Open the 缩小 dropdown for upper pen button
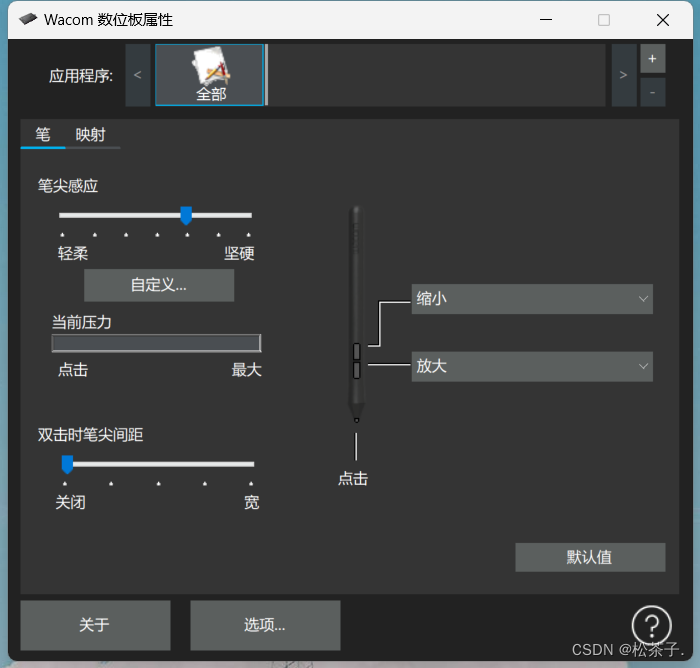 pos(532,299)
